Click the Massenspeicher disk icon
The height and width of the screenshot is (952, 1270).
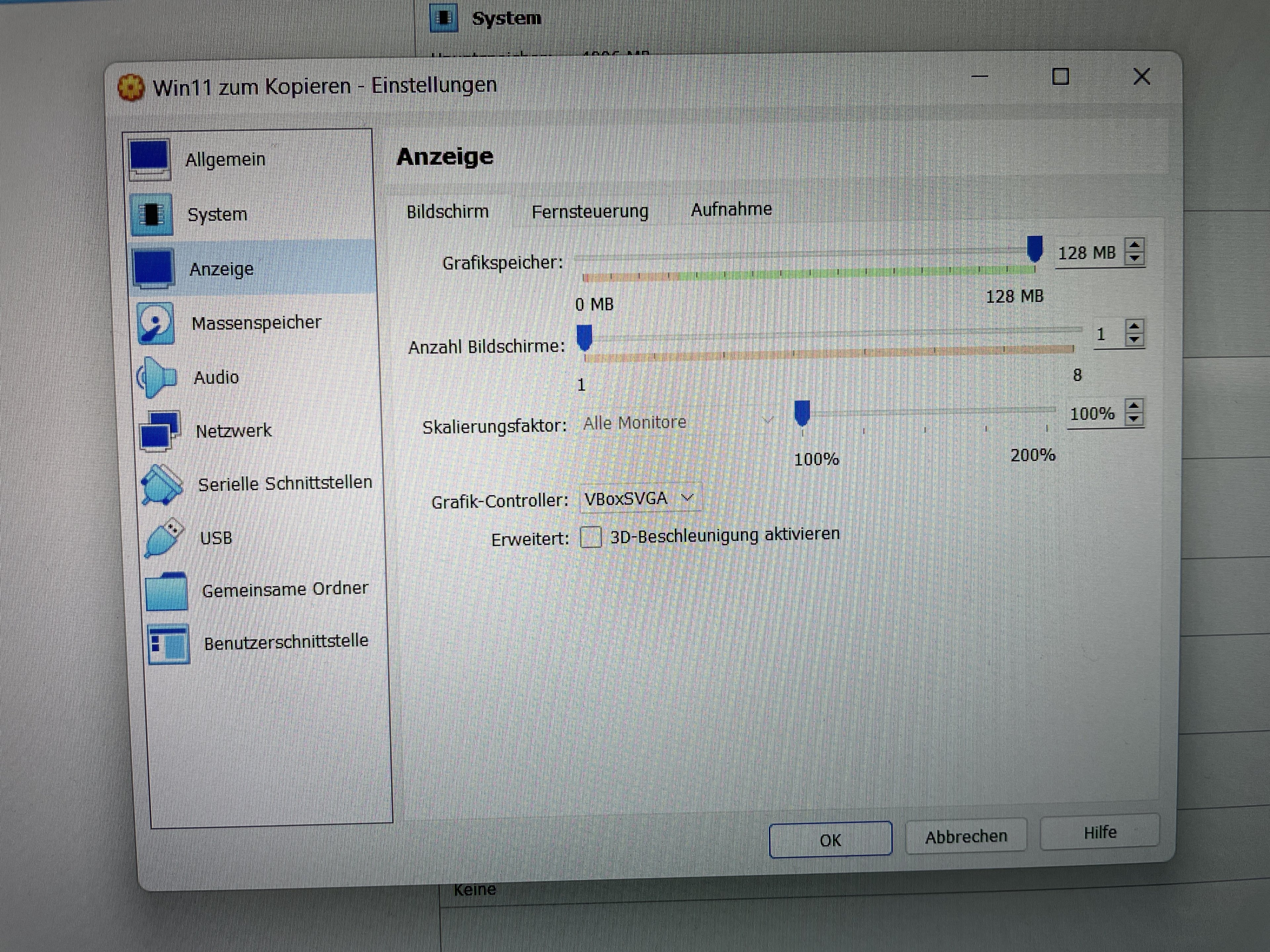click(155, 324)
